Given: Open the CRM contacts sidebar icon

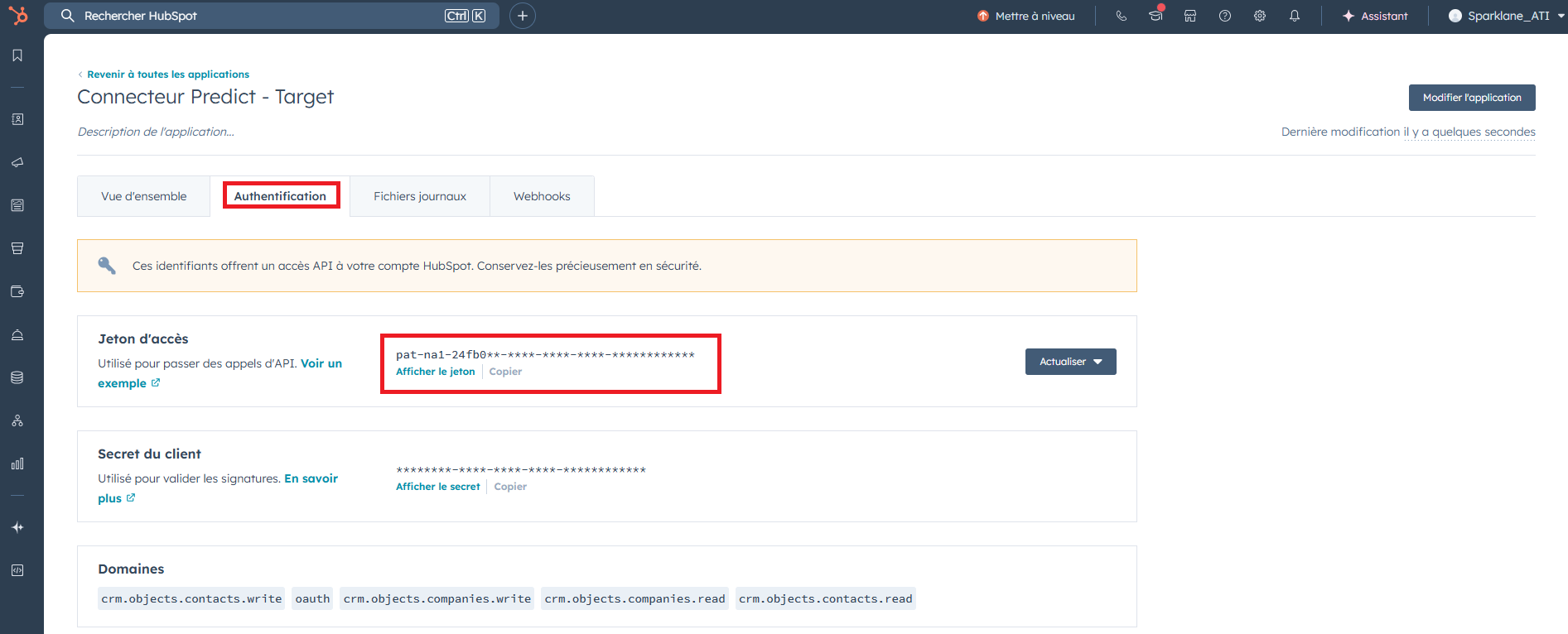Looking at the screenshot, I should [17, 119].
